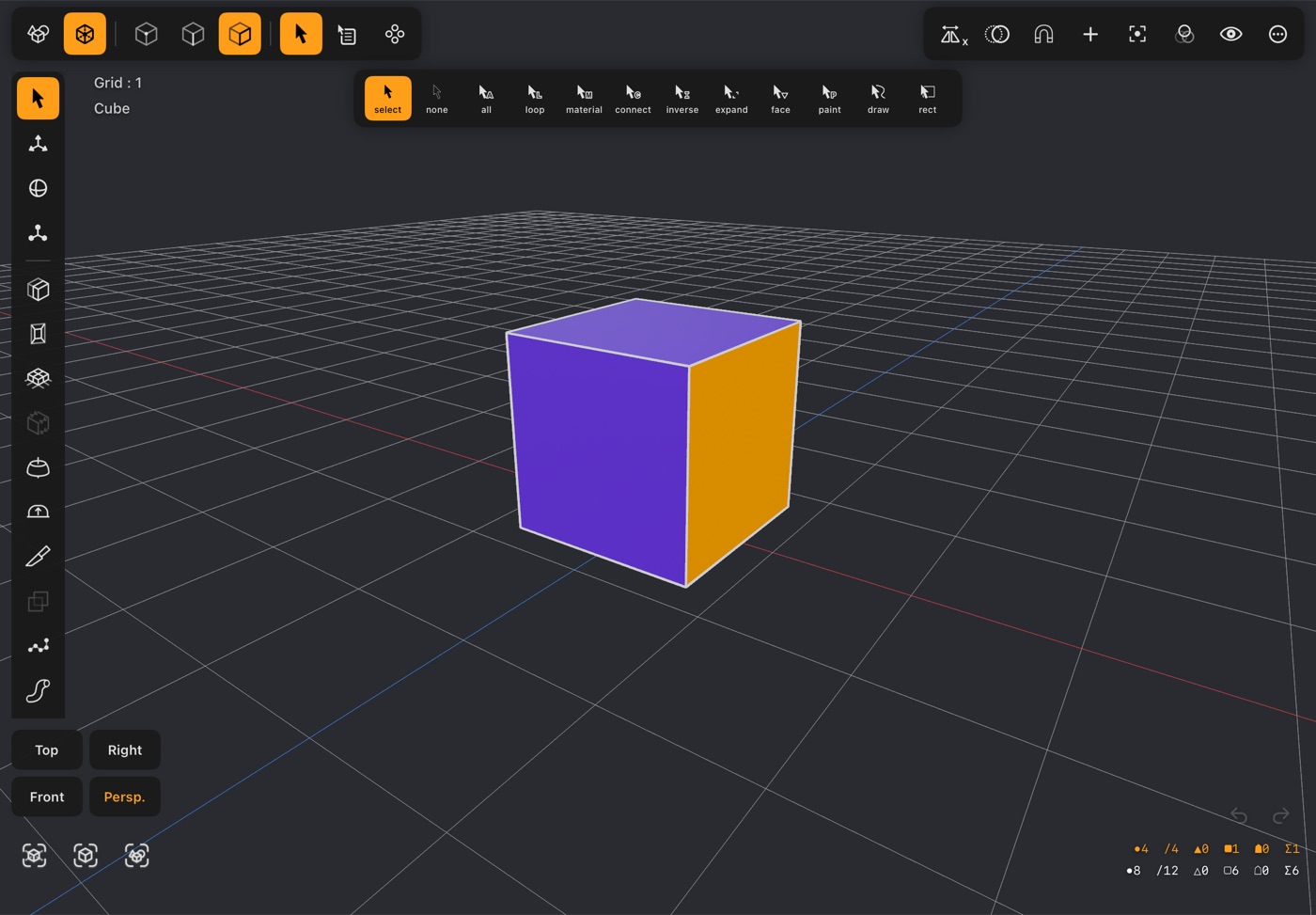Enable the 'paint' selection tool
This screenshot has width=1316, height=915.
pos(829,98)
